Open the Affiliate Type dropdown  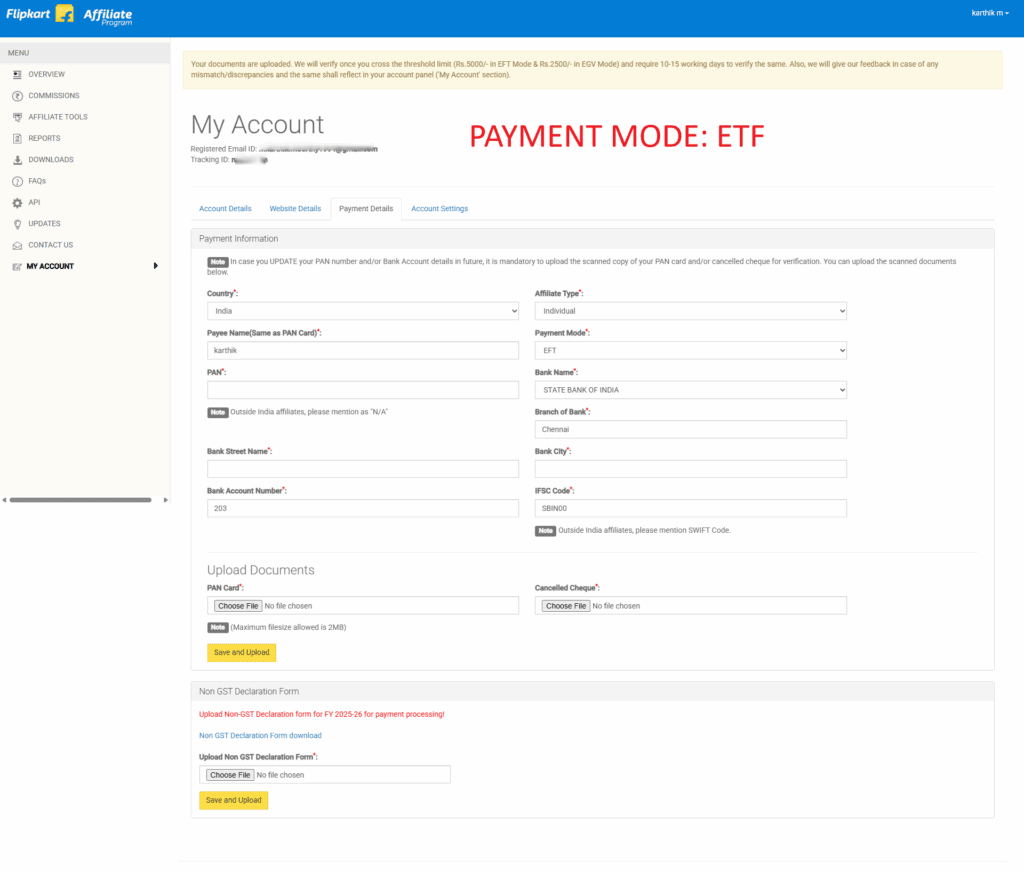coord(691,312)
